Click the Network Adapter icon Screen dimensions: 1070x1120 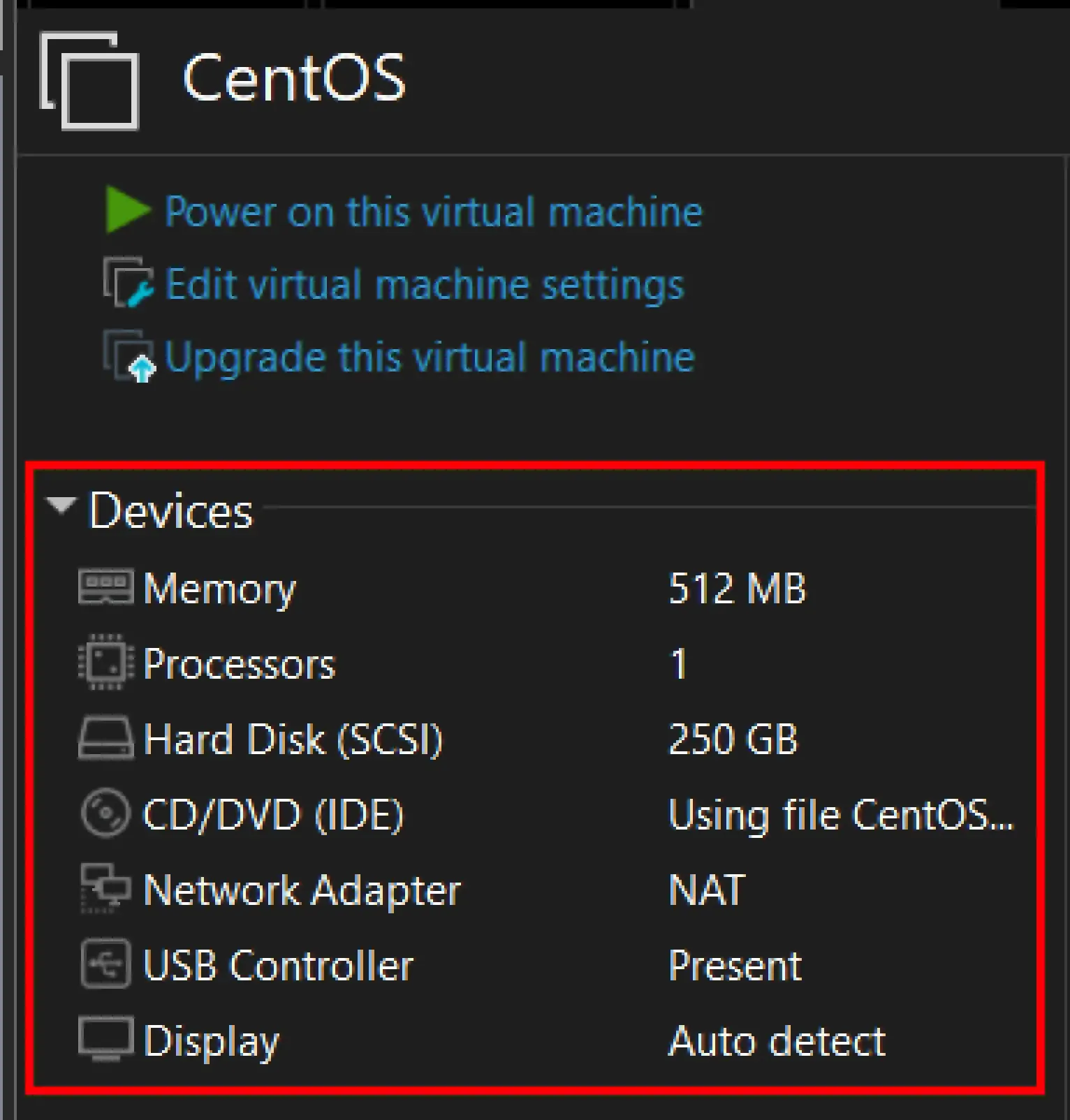[105, 889]
